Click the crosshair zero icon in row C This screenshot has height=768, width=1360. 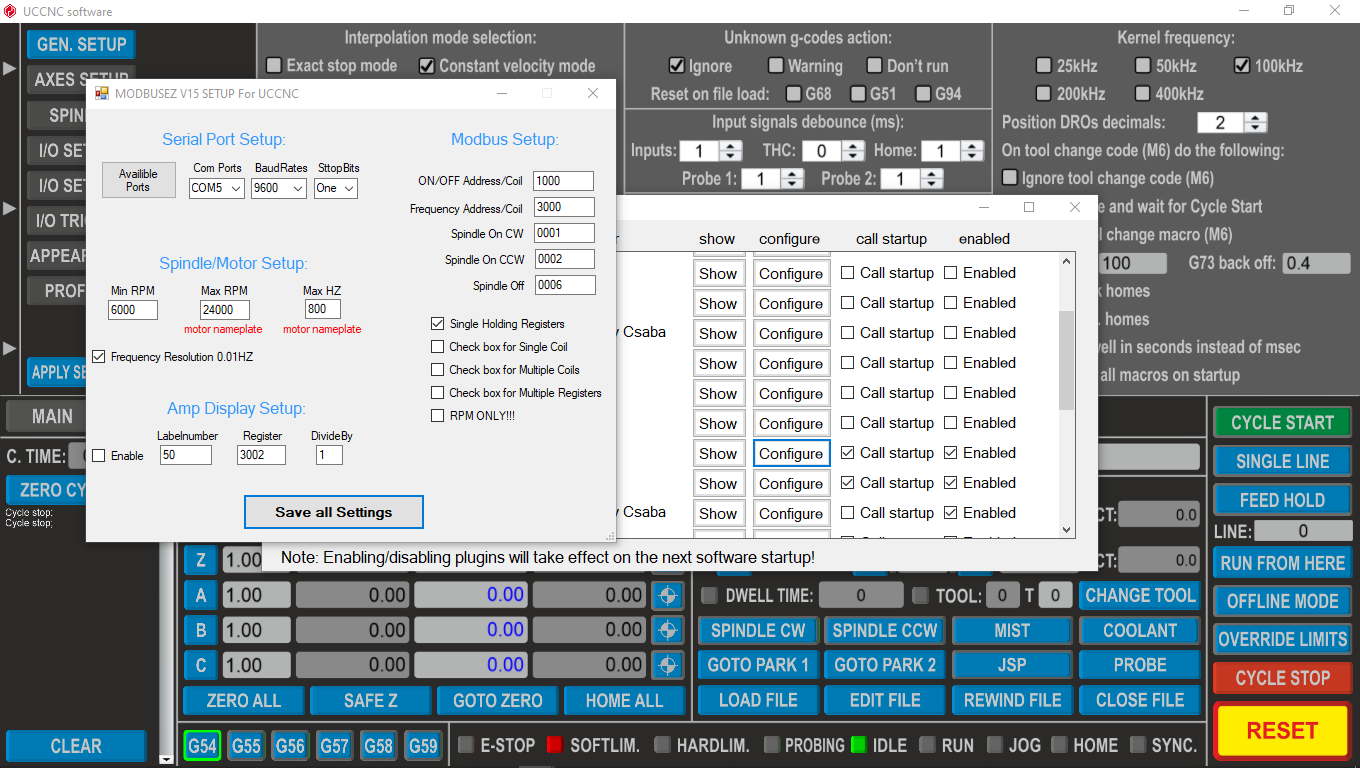coord(666,665)
